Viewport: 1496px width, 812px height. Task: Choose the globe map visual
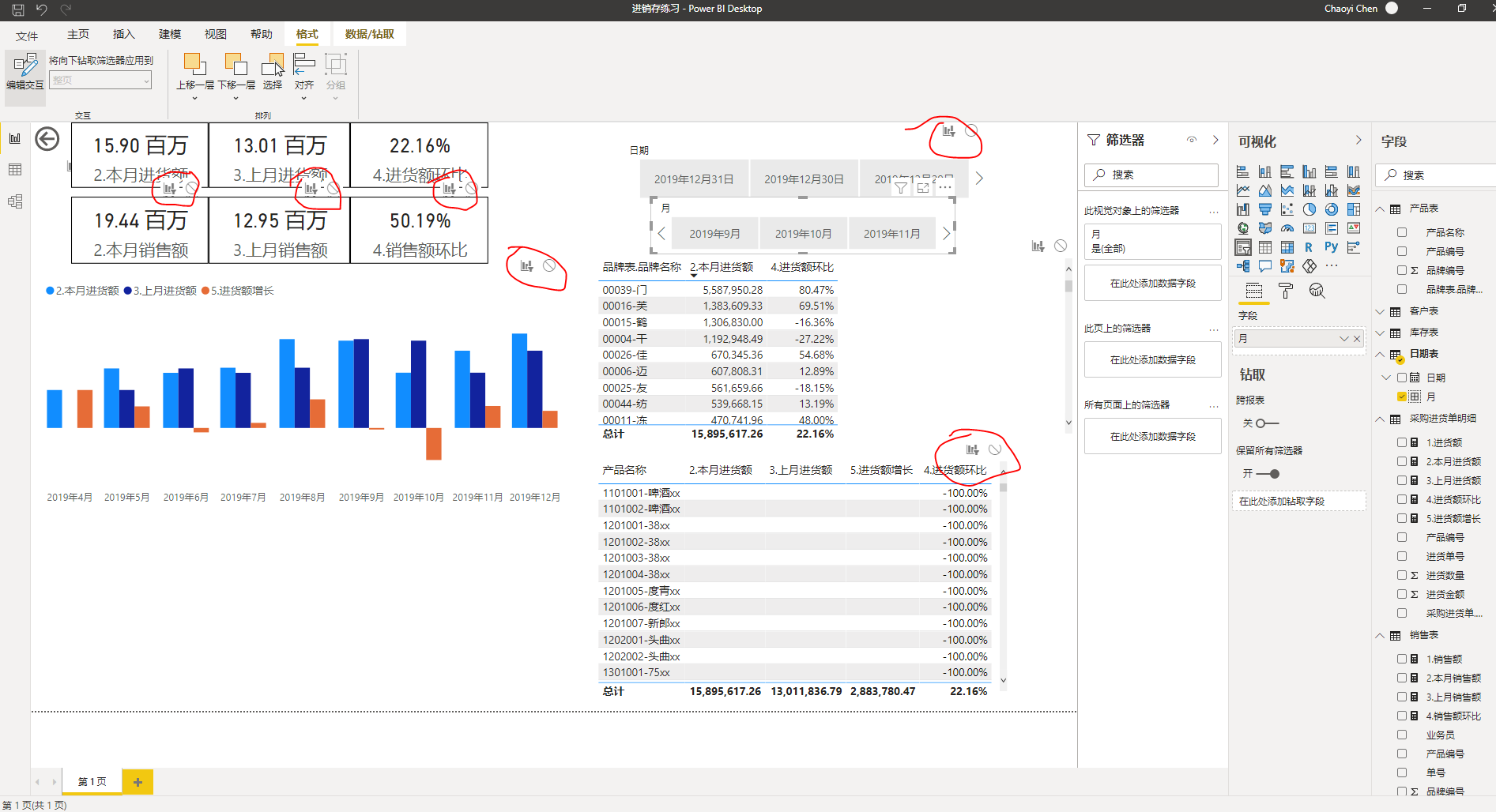(1243, 228)
